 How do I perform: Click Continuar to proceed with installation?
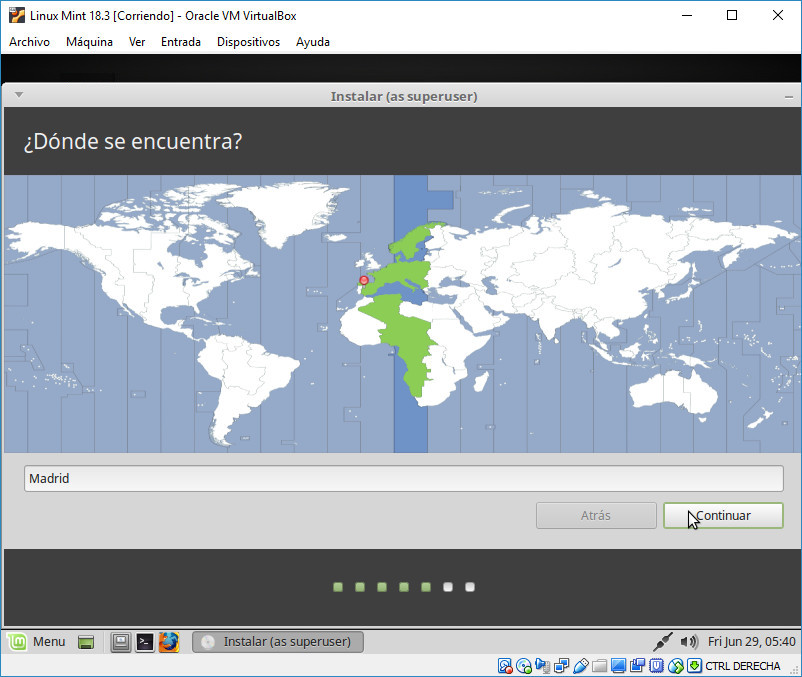(723, 515)
